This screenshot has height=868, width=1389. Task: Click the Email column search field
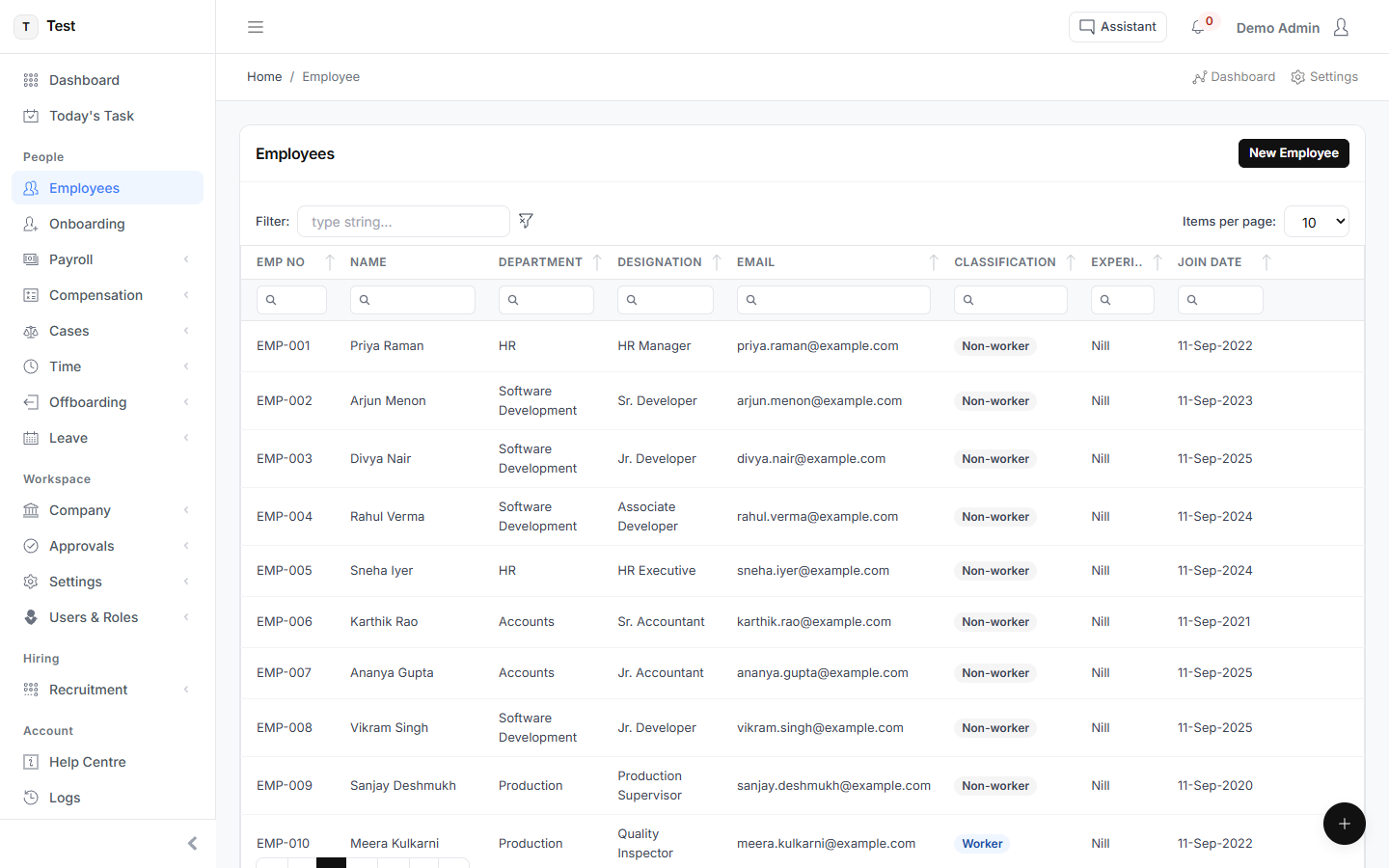coord(833,300)
